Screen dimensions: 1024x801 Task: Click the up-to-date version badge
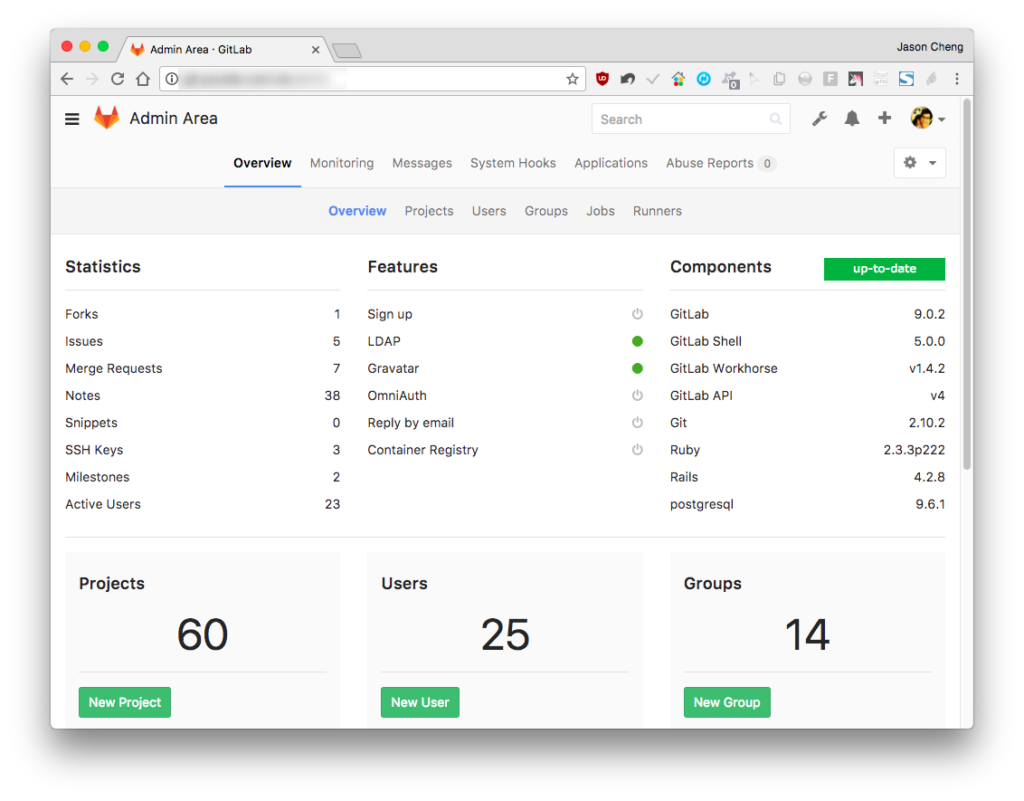click(x=884, y=269)
